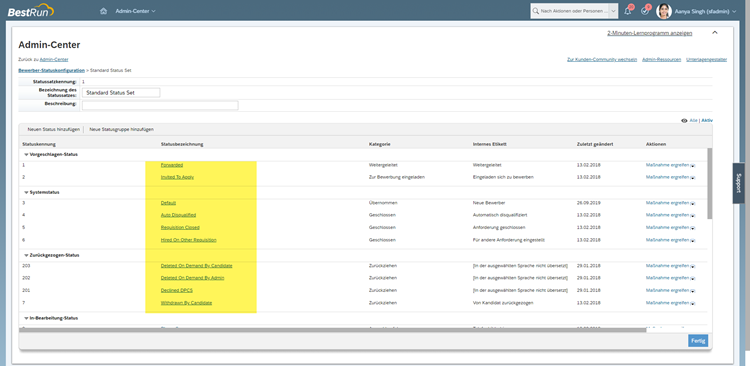Open action arrow for Withdrawn By Candidate row
This screenshot has width=750, height=366.
click(693, 303)
